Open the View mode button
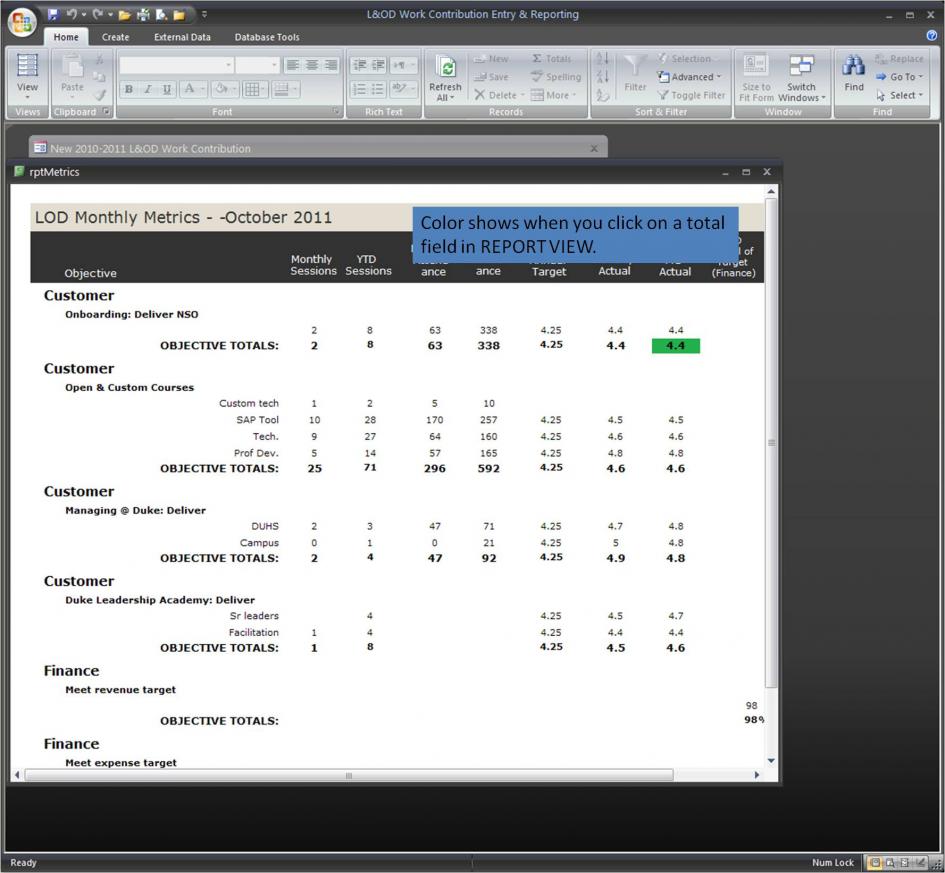The width and height of the screenshot is (945, 873). (27, 76)
